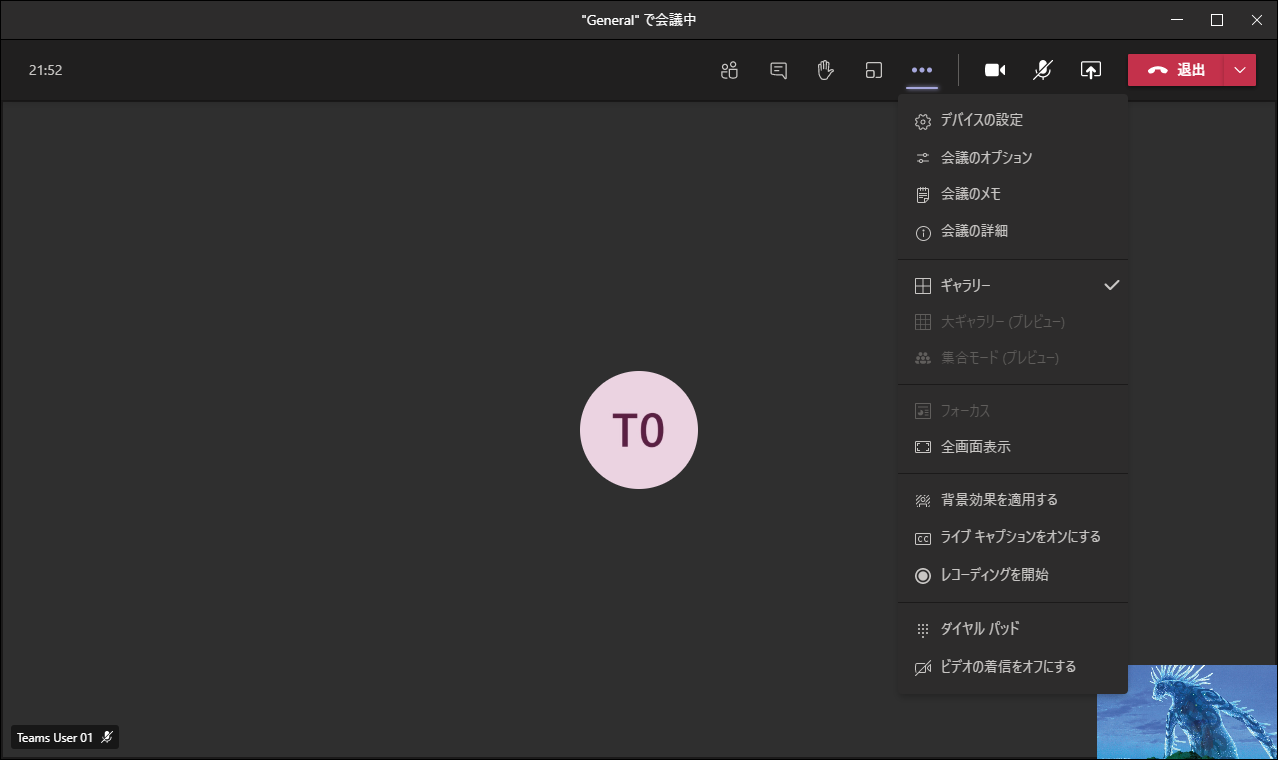Screen dimensions: 1278x760
Task: Open the share content tray
Action: click(x=1090, y=70)
